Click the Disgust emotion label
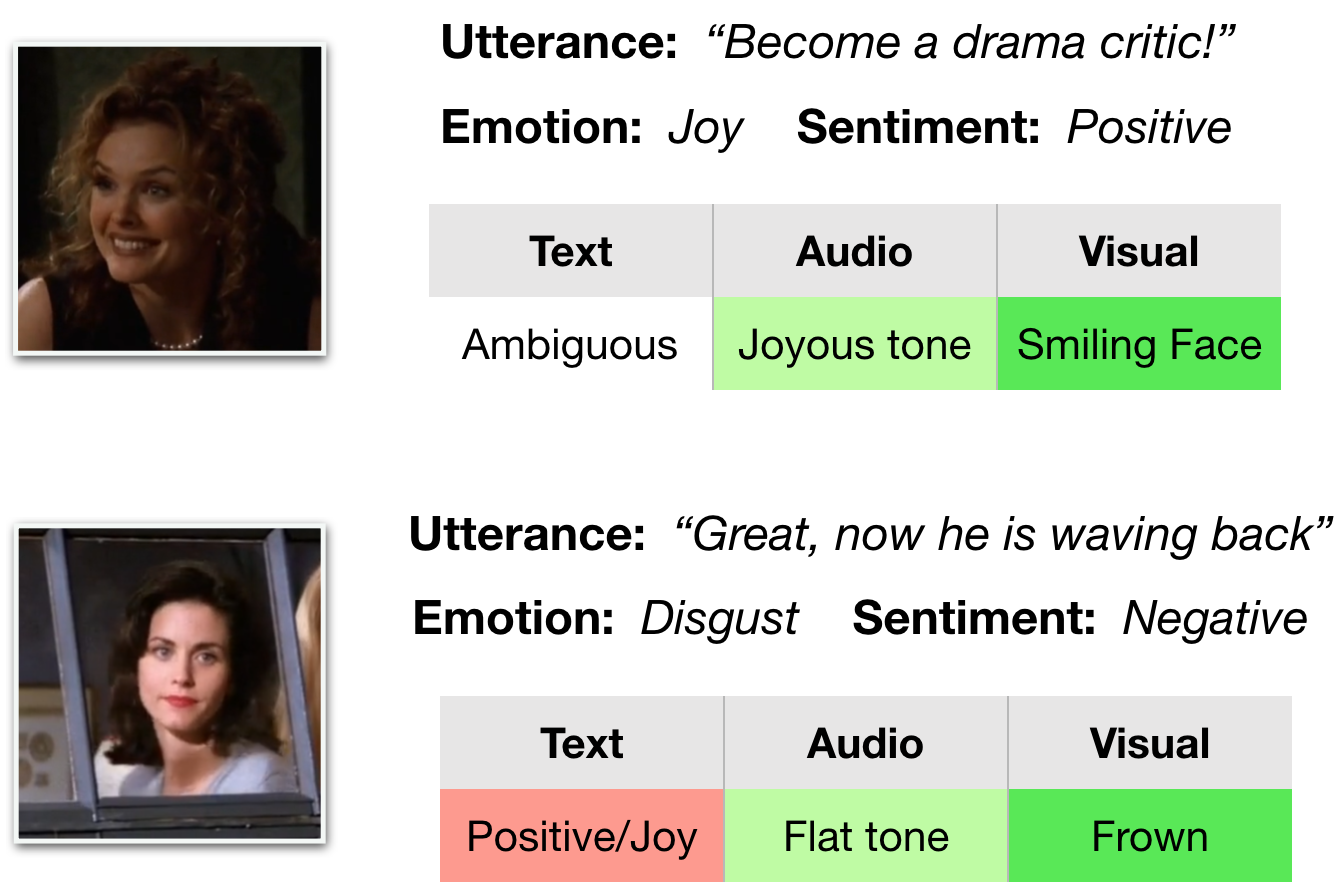 (719, 619)
